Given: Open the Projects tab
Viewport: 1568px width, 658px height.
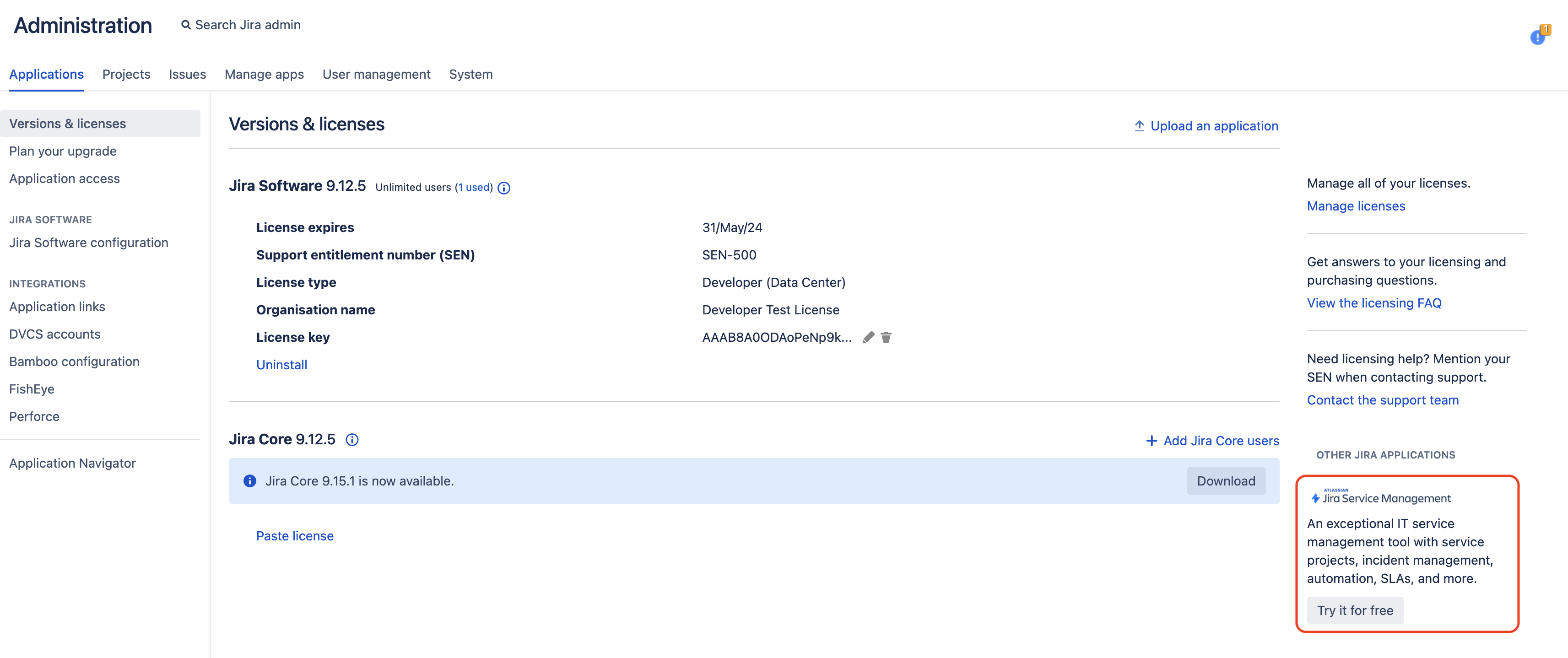Looking at the screenshot, I should point(126,74).
